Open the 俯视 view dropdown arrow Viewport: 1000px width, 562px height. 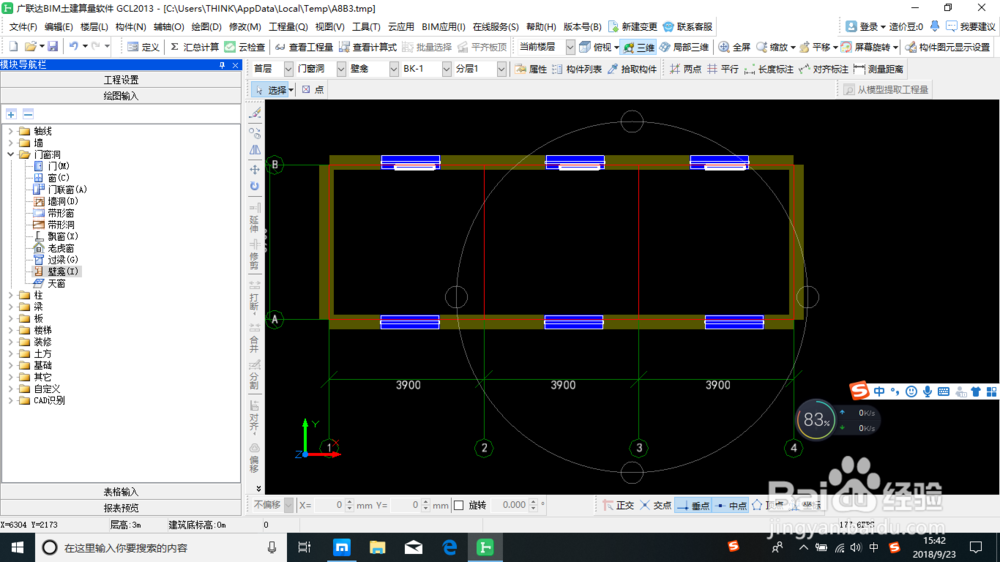(x=617, y=48)
